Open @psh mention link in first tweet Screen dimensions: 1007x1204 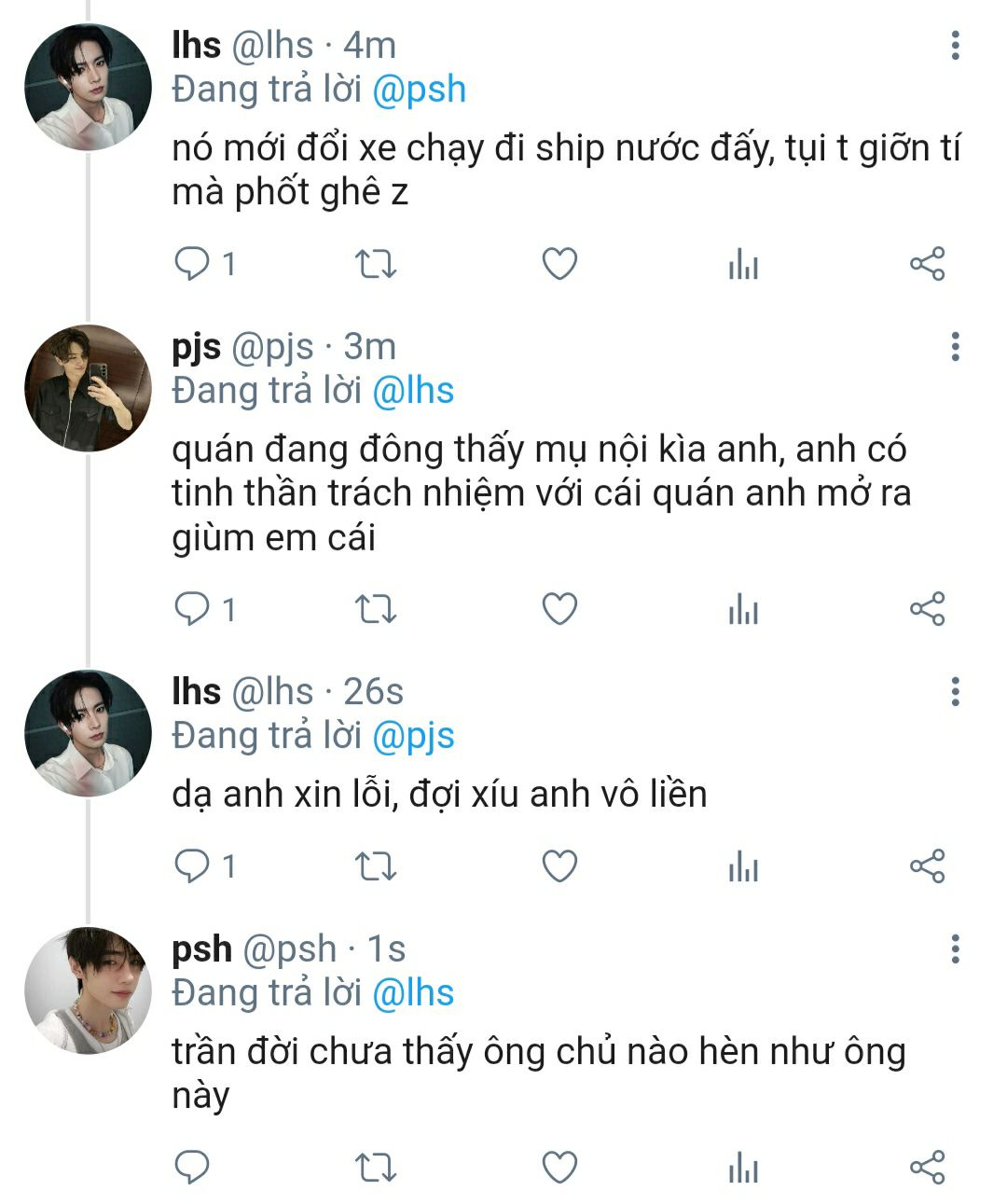pos(419,90)
